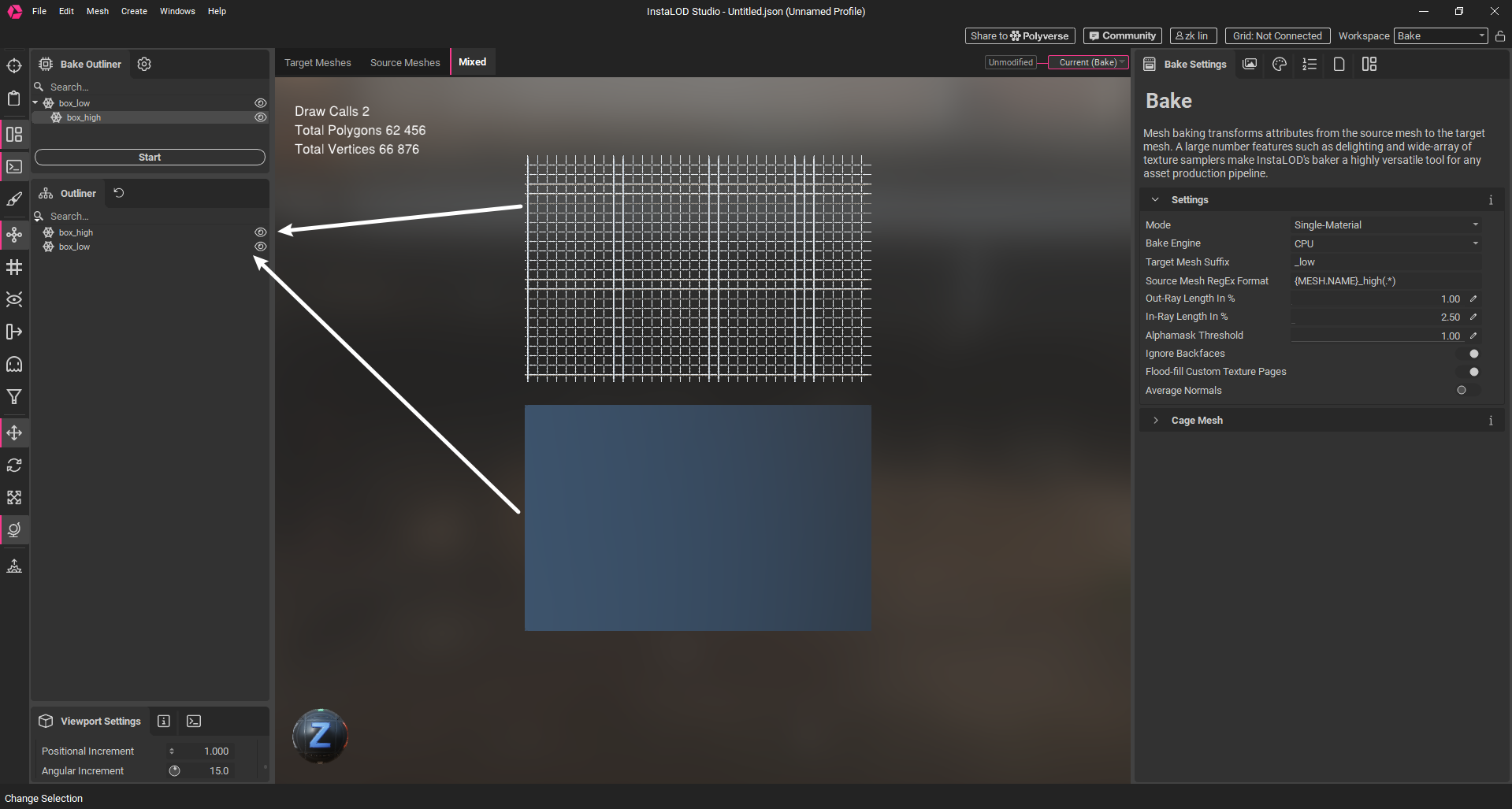Screen dimensions: 1512x809
Task: Click the Share to Polyverse button
Action: (1020, 36)
